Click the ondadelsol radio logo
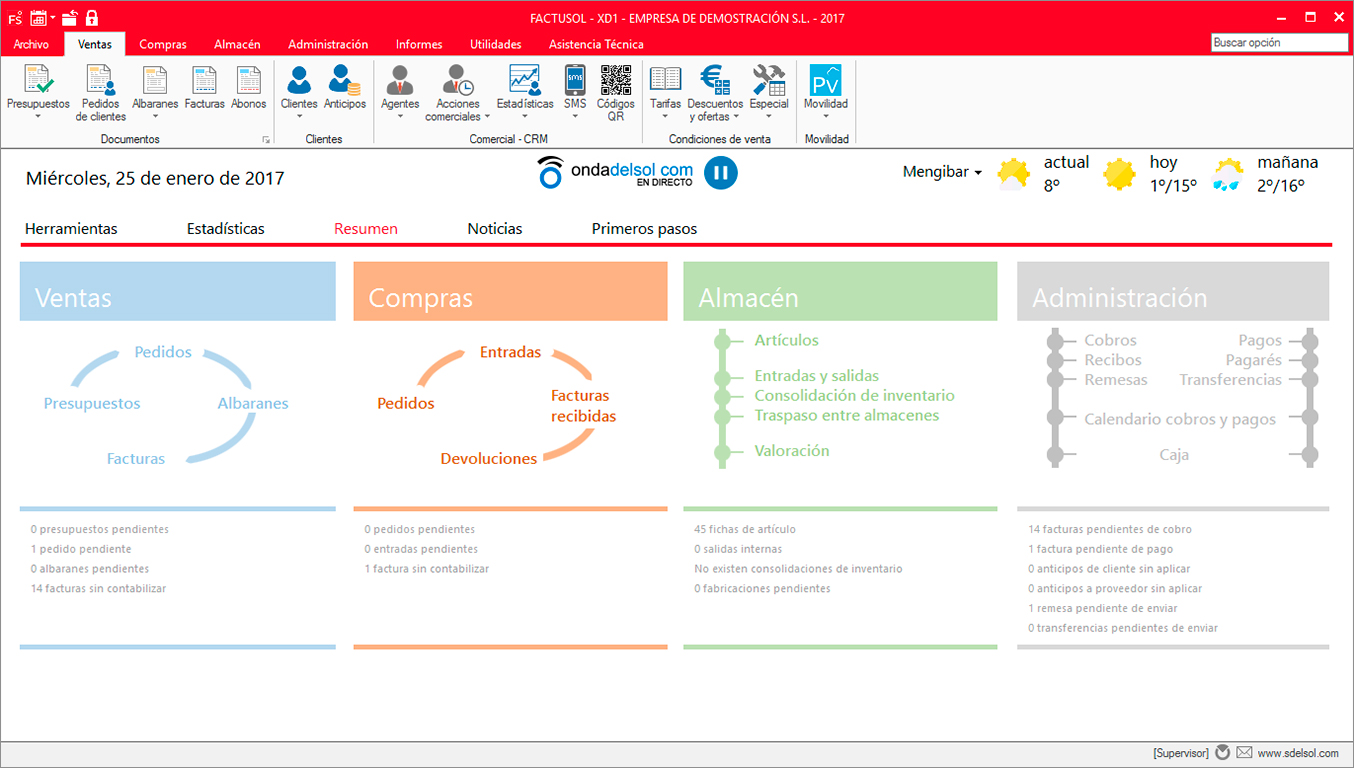The height and width of the screenshot is (768, 1354). point(615,172)
